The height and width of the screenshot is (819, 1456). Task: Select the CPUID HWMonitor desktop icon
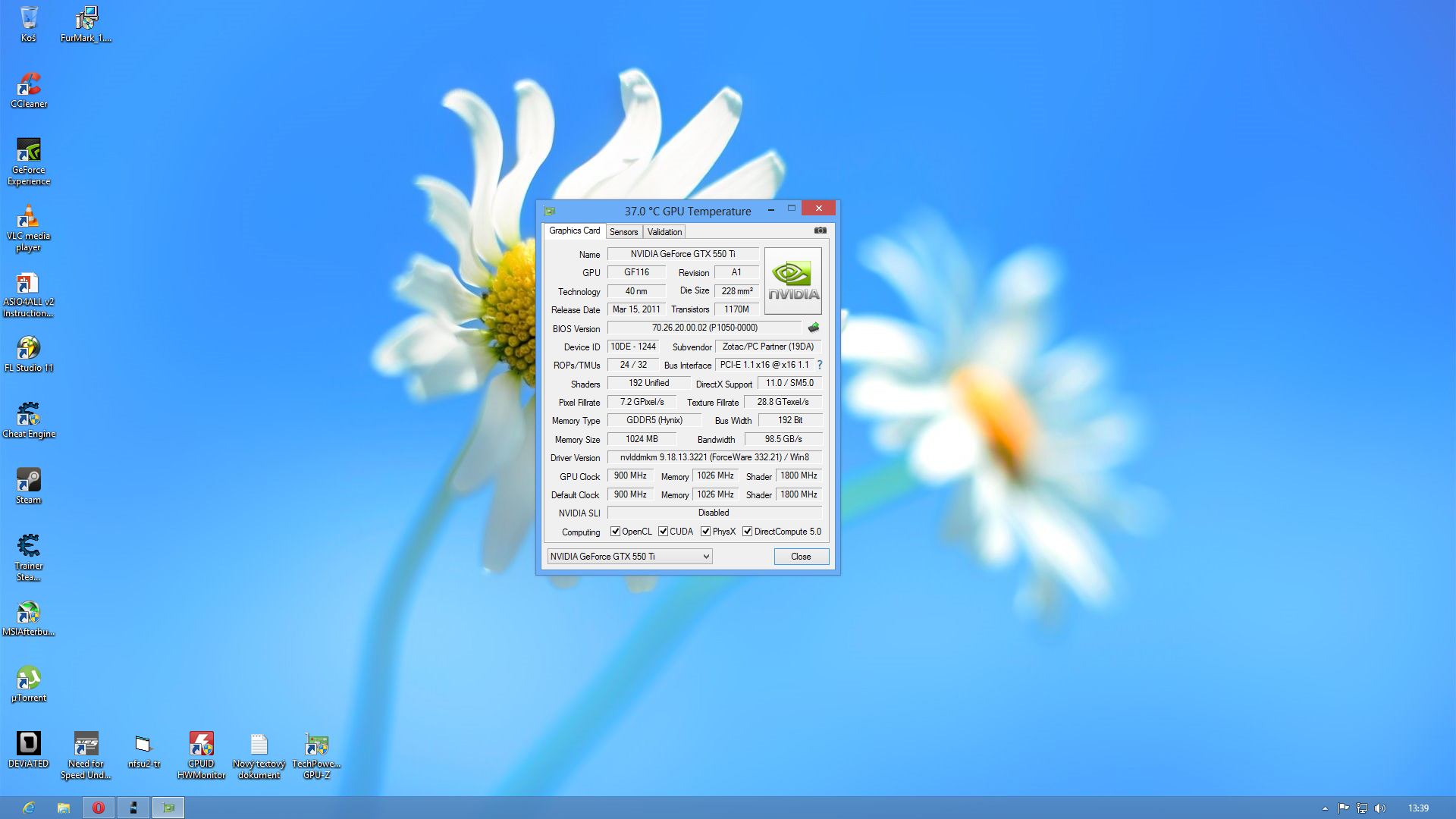click(x=202, y=755)
